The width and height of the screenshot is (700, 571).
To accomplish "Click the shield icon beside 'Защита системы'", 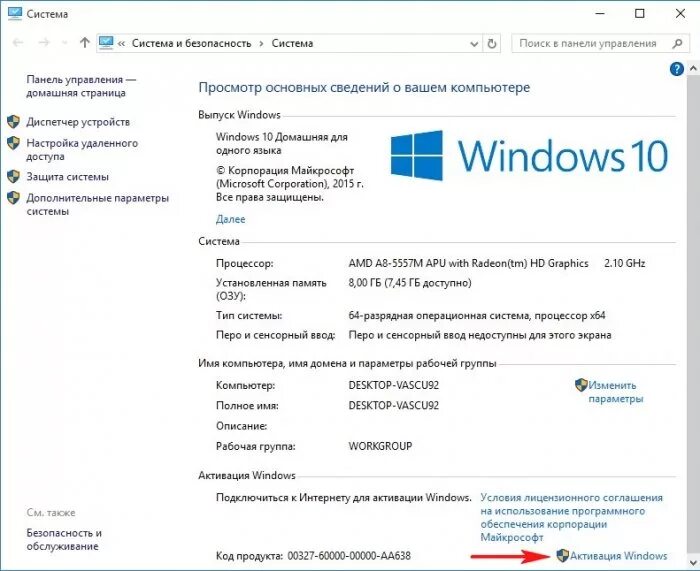I will [x=14, y=176].
